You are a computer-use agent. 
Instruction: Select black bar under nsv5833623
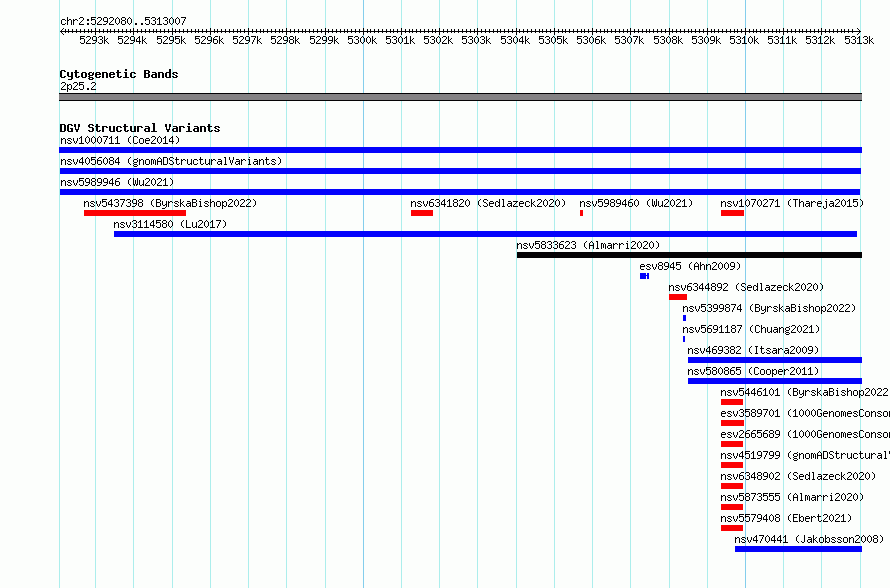689,255
